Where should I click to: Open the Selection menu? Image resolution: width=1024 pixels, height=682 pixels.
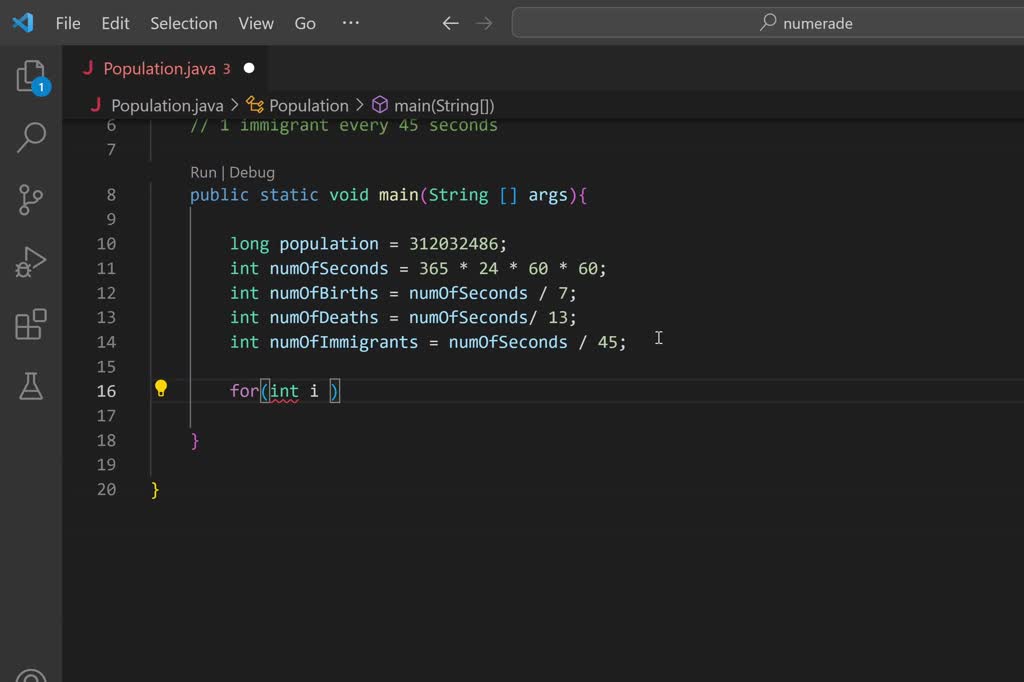click(x=183, y=23)
